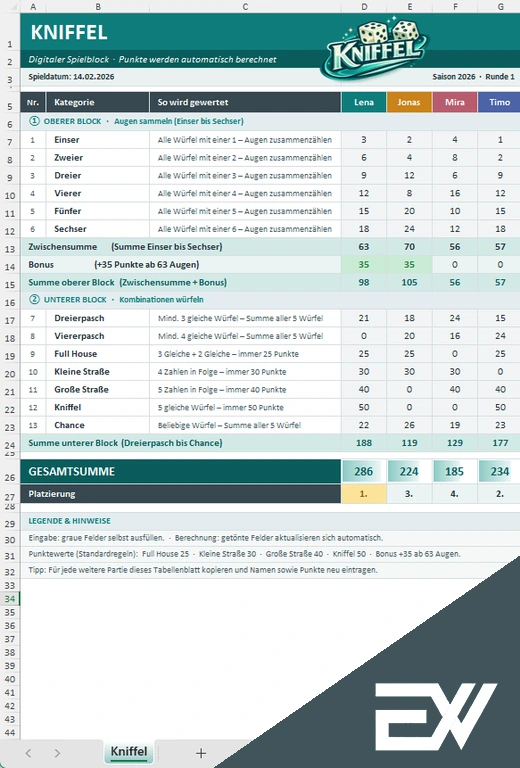Viewport: 520px width, 768px height.
Task: Select Lena's Summe unterer Block 188
Action: pyautogui.click(x=364, y=443)
